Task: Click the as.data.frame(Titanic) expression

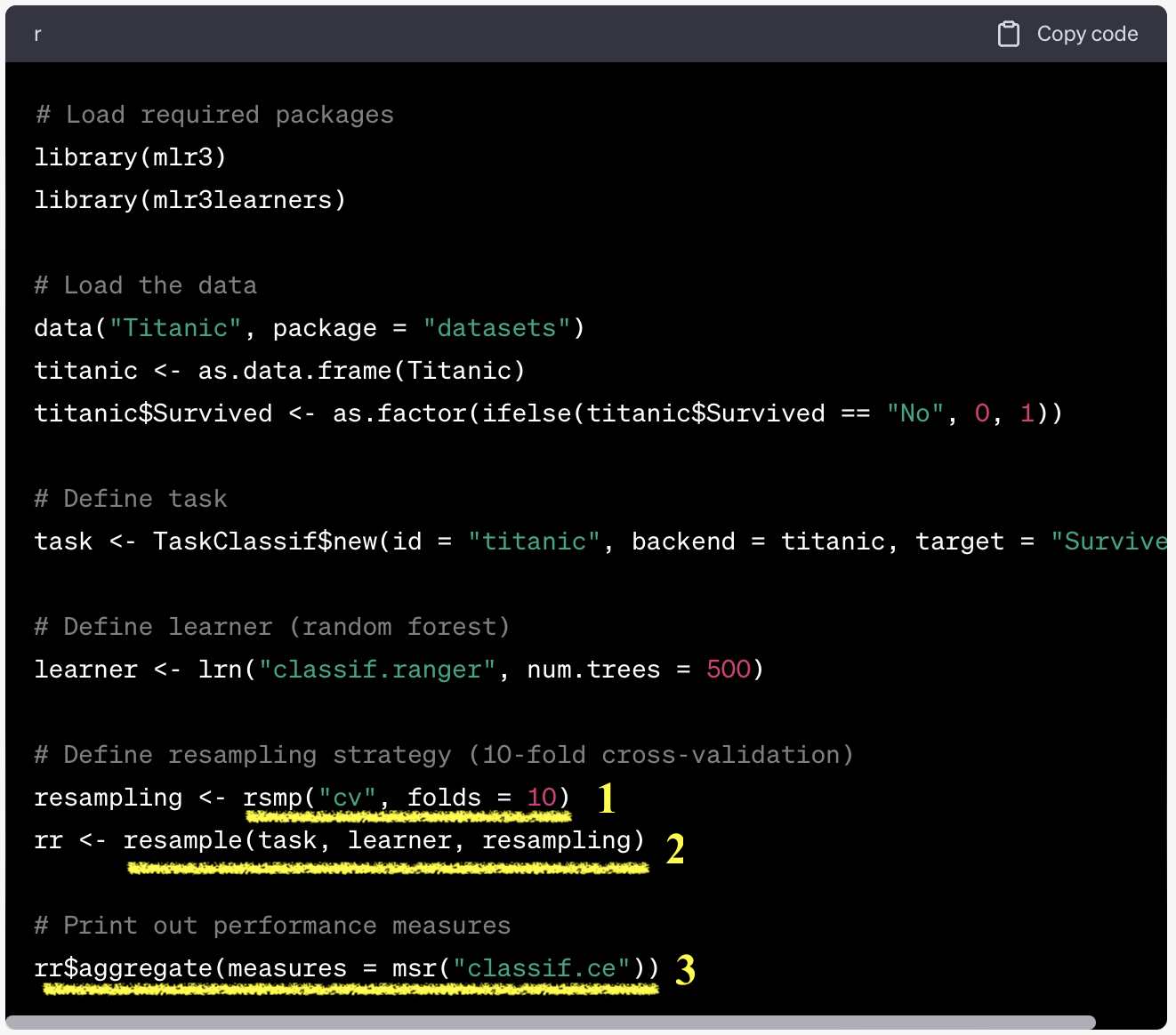Action: pos(361,371)
